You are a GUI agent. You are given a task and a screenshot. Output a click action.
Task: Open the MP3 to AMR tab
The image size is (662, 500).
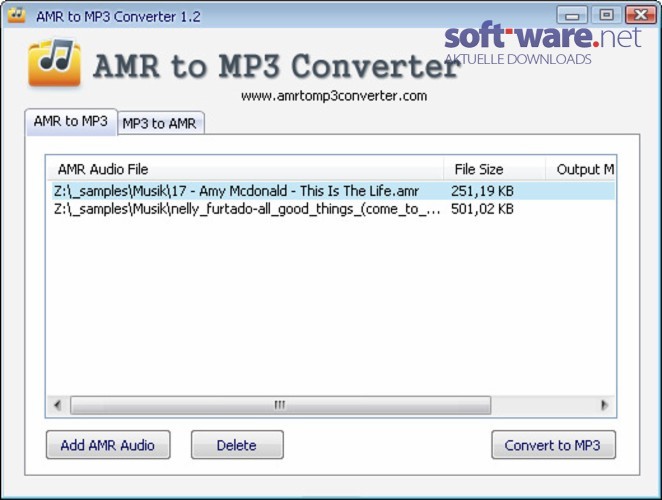tap(160, 123)
